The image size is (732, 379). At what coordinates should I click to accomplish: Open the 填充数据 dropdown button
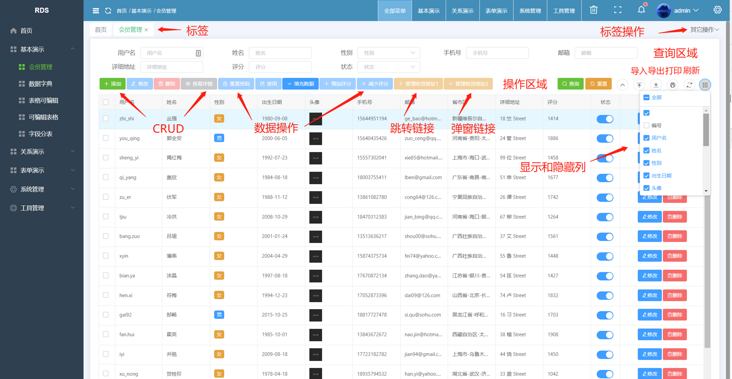301,84
